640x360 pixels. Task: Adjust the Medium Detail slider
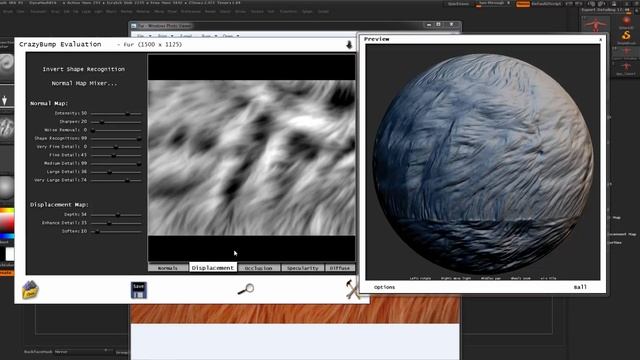(x=116, y=163)
